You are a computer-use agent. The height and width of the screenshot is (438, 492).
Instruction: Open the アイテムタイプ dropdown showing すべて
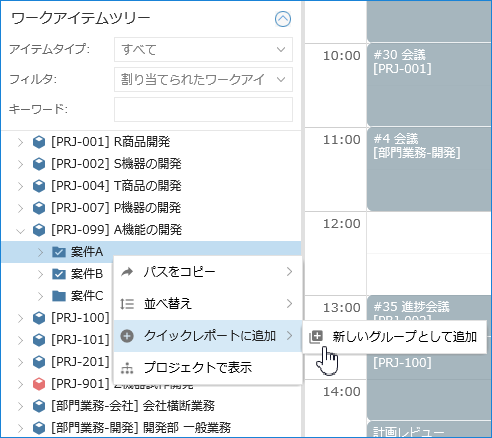203,50
